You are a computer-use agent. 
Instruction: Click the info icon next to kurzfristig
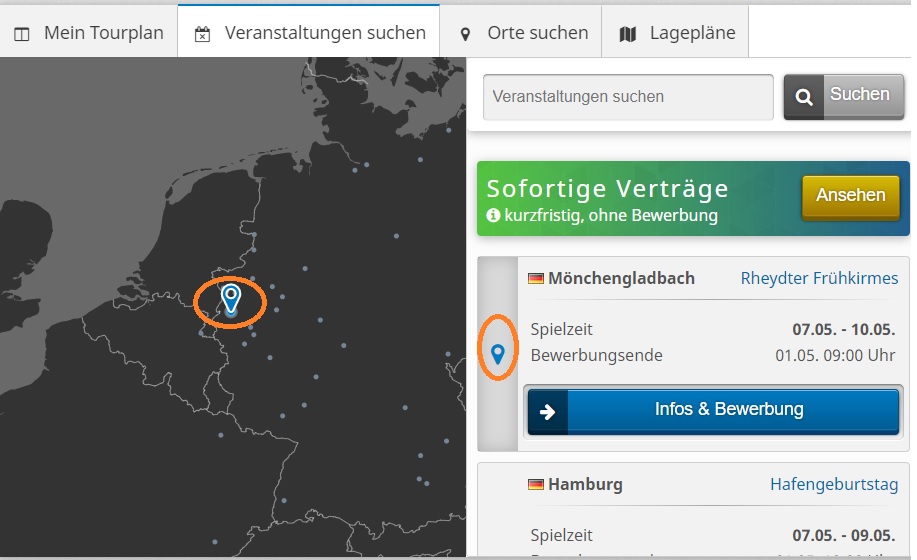(493, 215)
